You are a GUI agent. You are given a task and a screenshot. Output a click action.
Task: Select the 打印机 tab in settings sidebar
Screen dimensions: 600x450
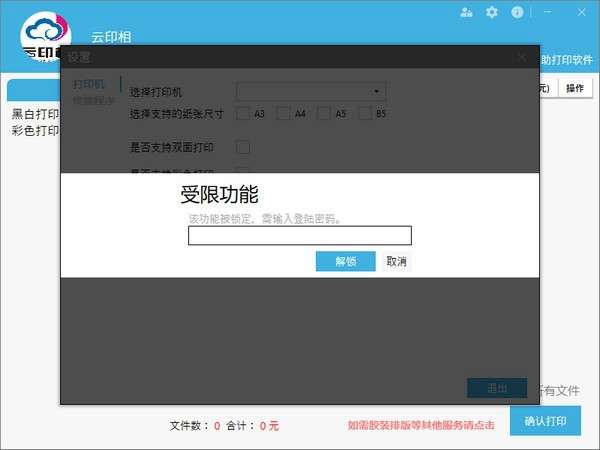tap(89, 84)
